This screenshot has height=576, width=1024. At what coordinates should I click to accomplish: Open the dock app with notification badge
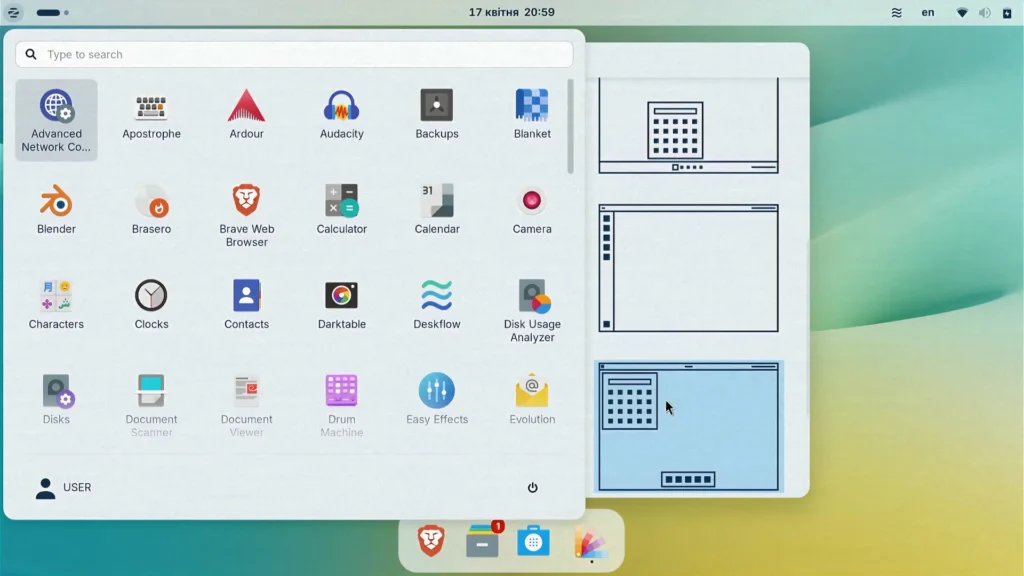point(483,540)
